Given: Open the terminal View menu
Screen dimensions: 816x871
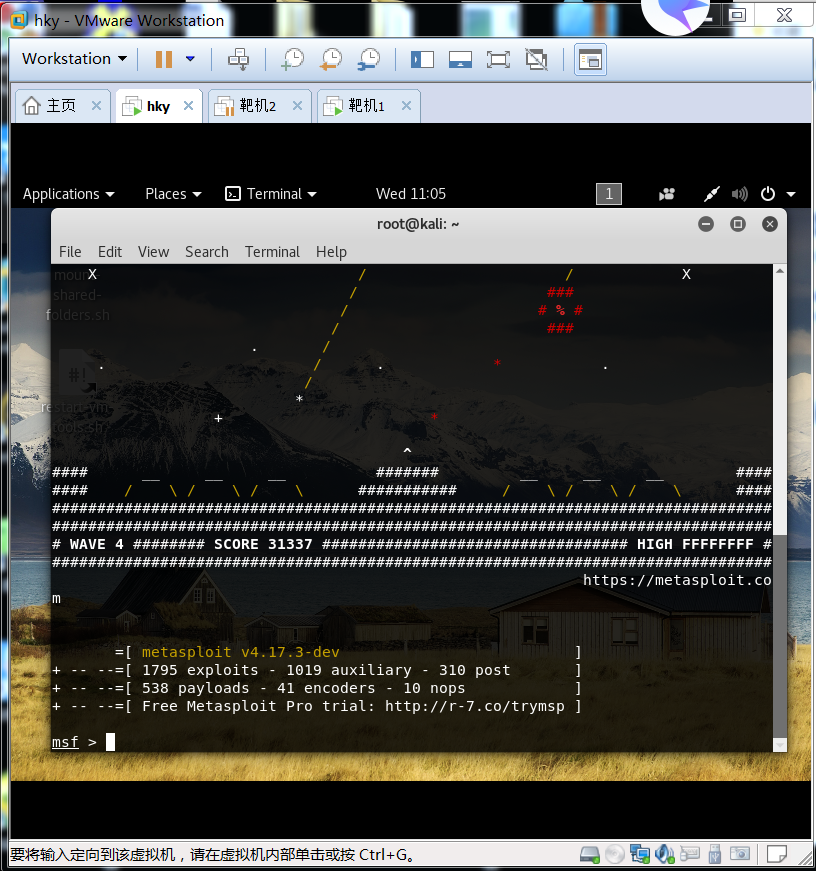Looking at the screenshot, I should coord(153,252).
